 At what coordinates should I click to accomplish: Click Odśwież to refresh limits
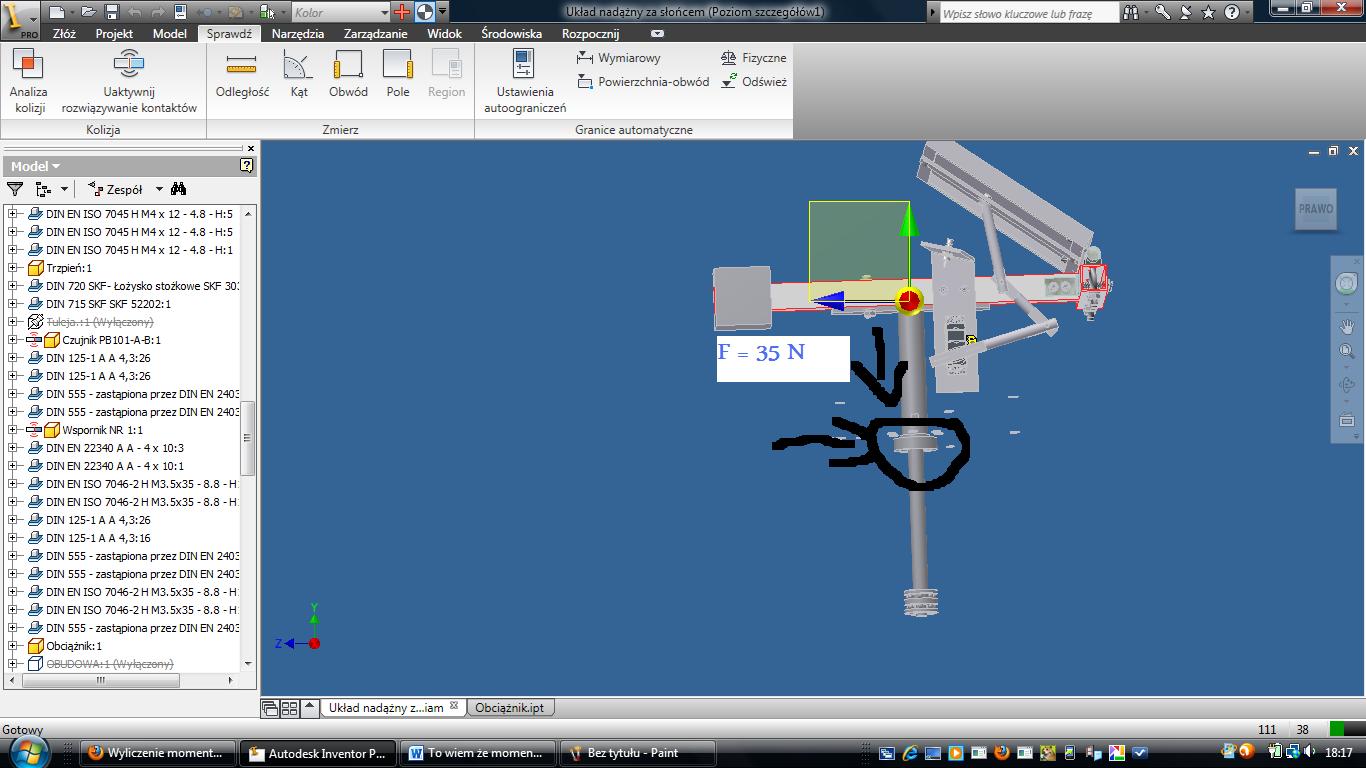click(754, 82)
